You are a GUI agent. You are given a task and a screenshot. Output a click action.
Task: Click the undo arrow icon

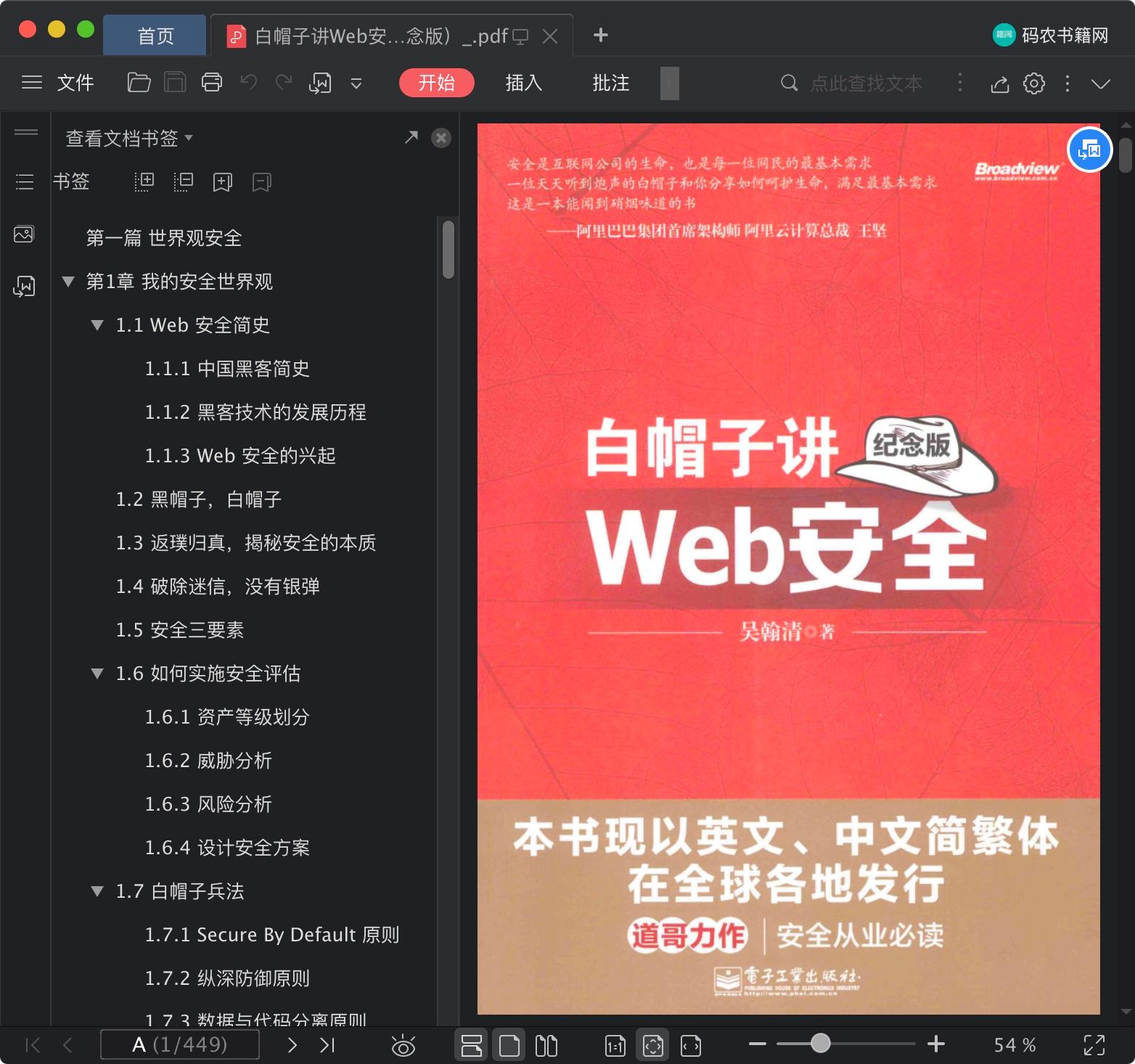click(249, 82)
